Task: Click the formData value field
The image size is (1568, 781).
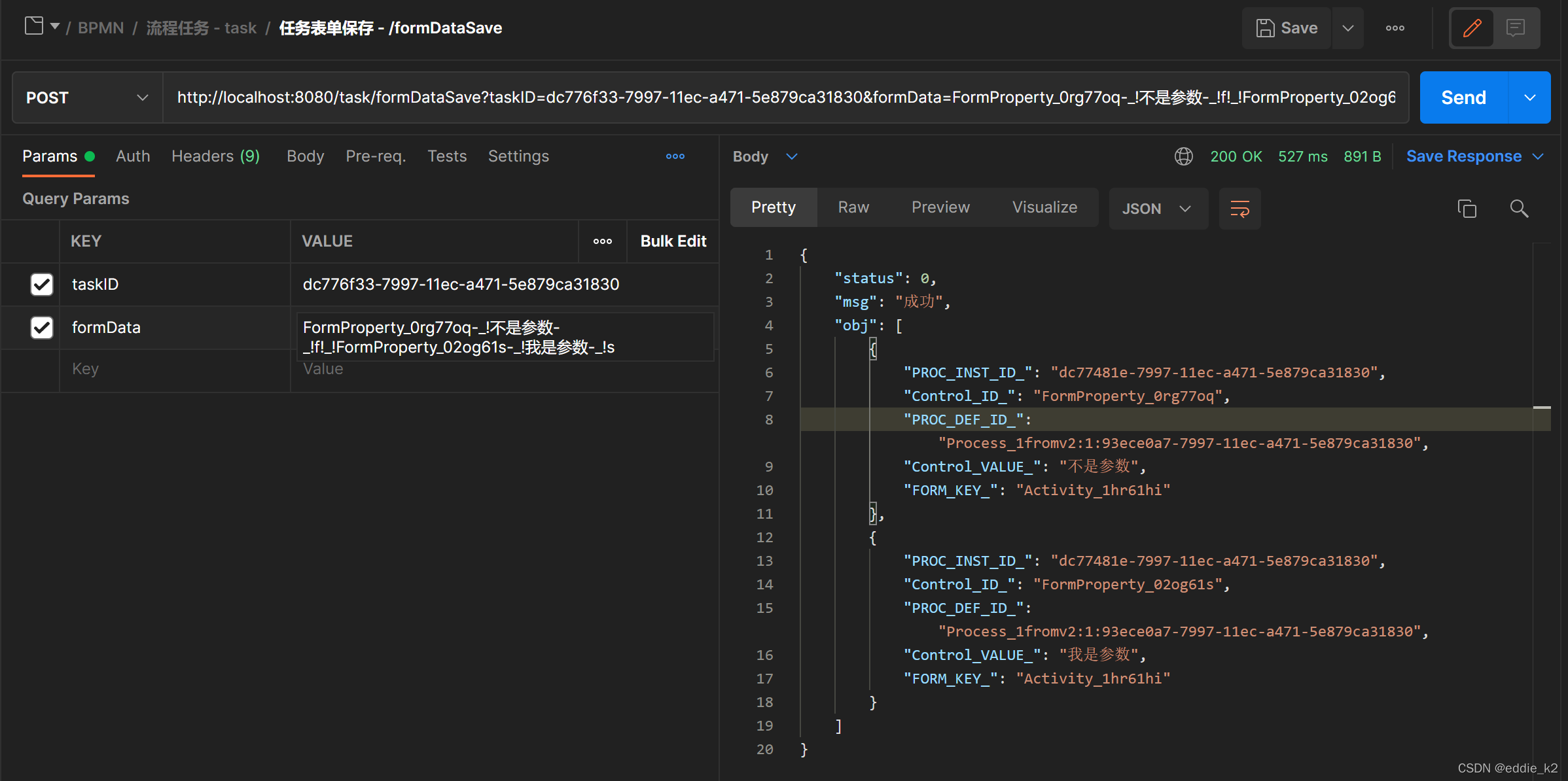Action: [505, 337]
